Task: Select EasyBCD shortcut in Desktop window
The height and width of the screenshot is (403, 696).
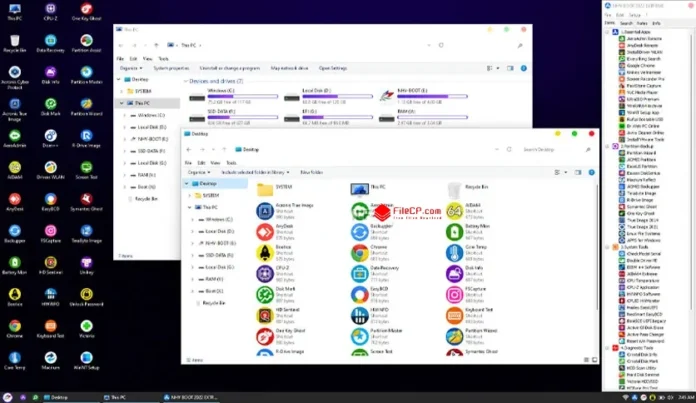Action: click(x=369, y=294)
